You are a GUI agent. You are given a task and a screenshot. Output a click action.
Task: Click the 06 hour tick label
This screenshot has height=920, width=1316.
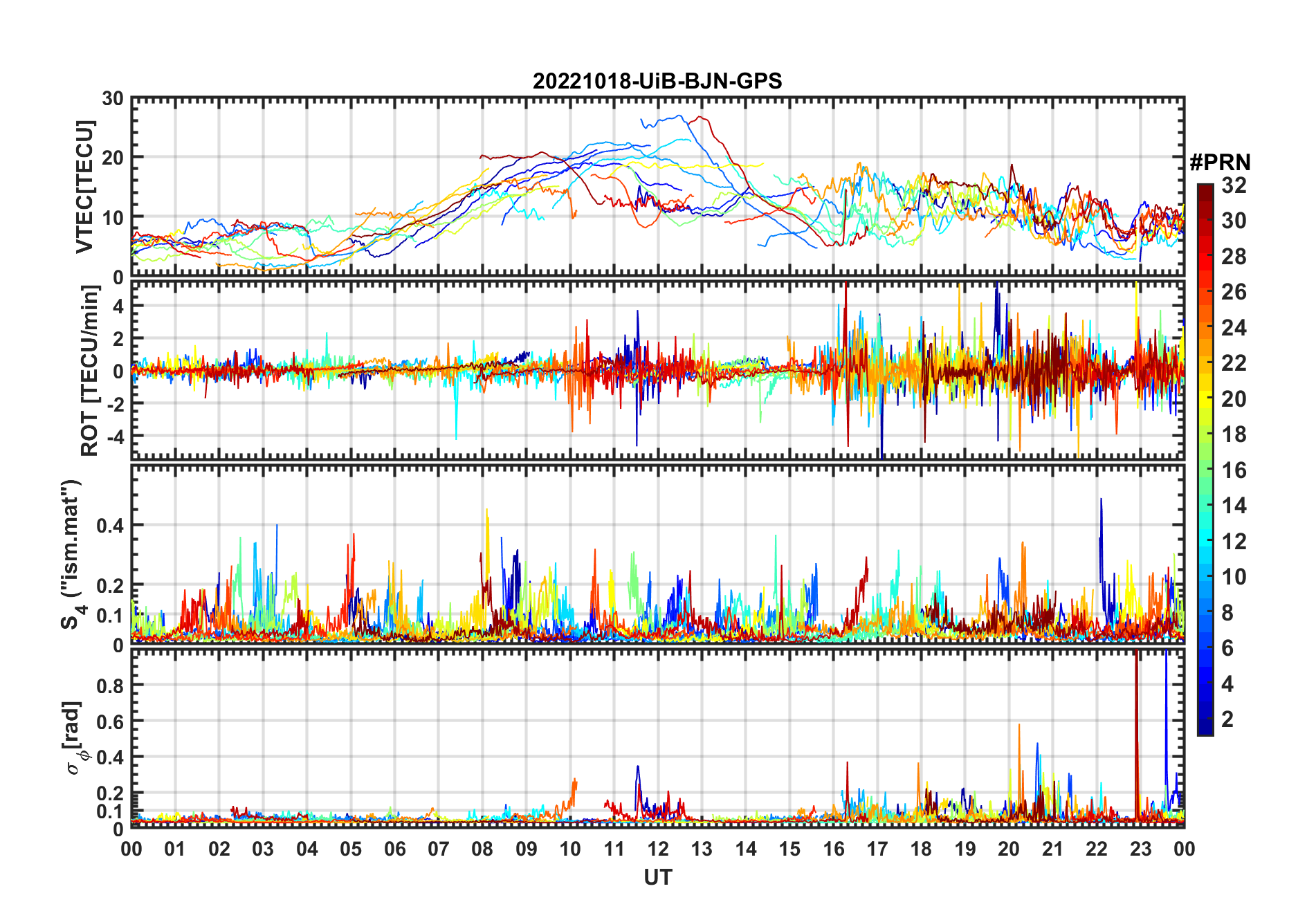pyautogui.click(x=394, y=849)
